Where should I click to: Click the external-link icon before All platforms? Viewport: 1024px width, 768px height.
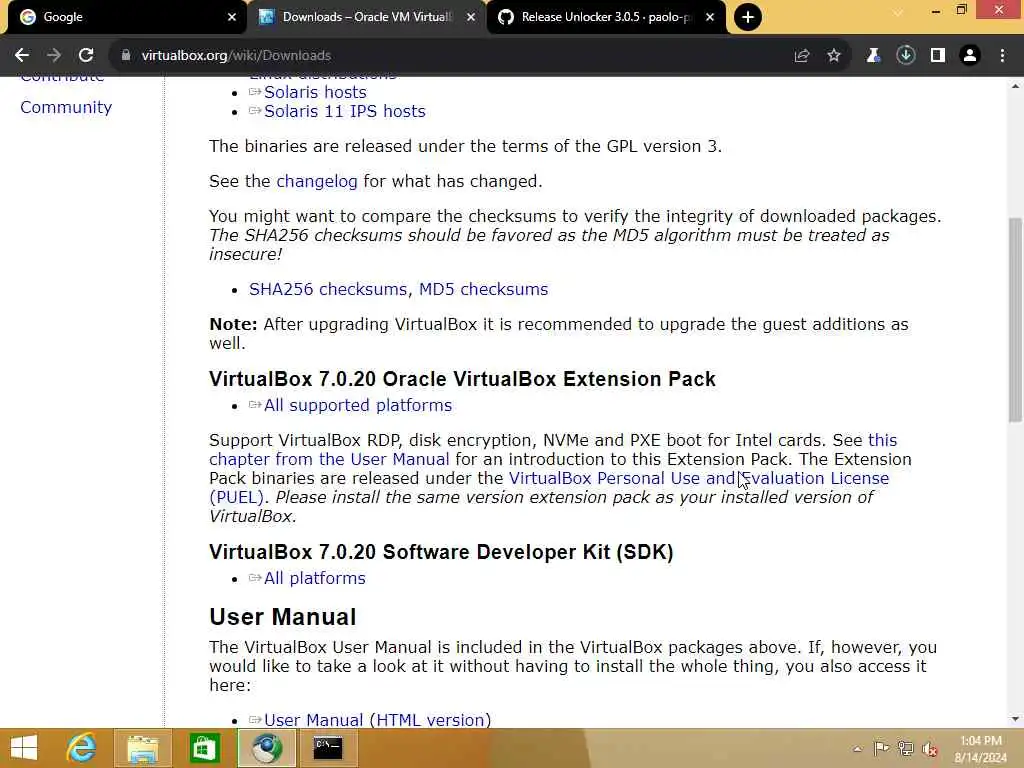(255, 578)
